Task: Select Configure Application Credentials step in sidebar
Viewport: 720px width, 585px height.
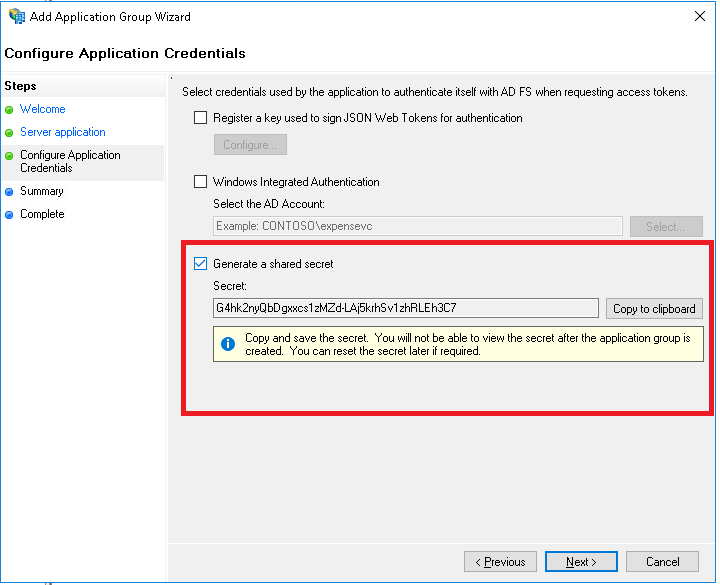Action: [x=70, y=161]
